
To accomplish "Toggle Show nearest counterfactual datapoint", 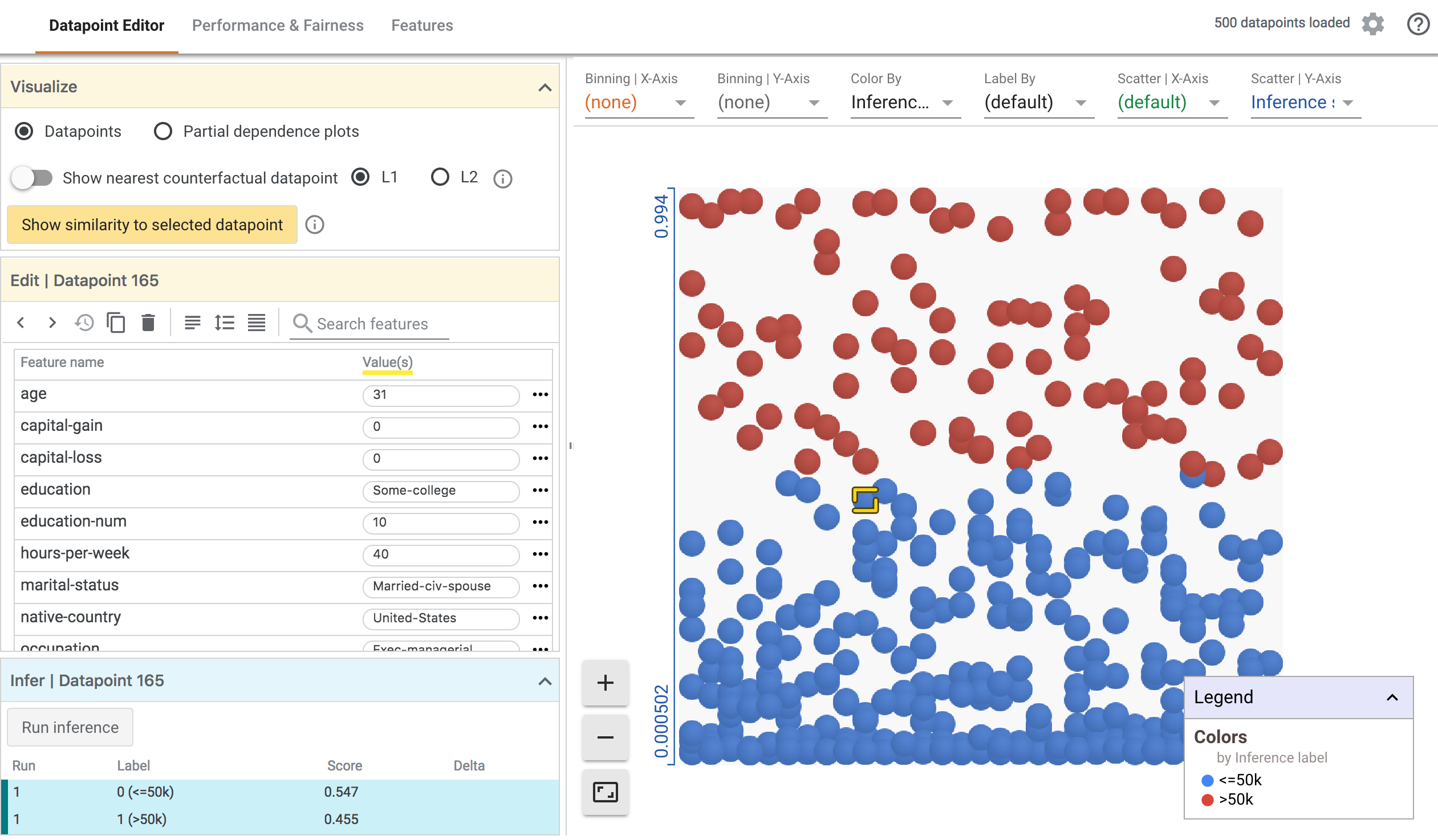I will (33, 177).
